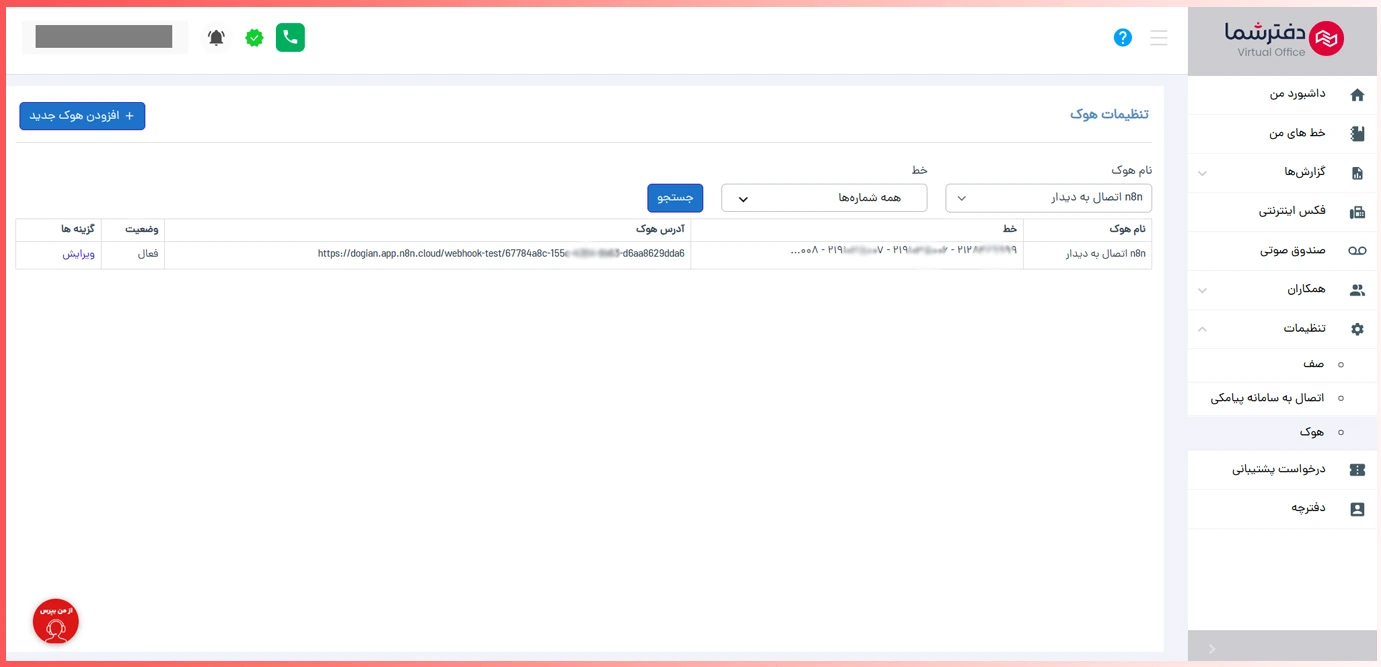The image size is (1381, 667).
Task: Click the ویرایش link in hook row
Action: pos(78,254)
